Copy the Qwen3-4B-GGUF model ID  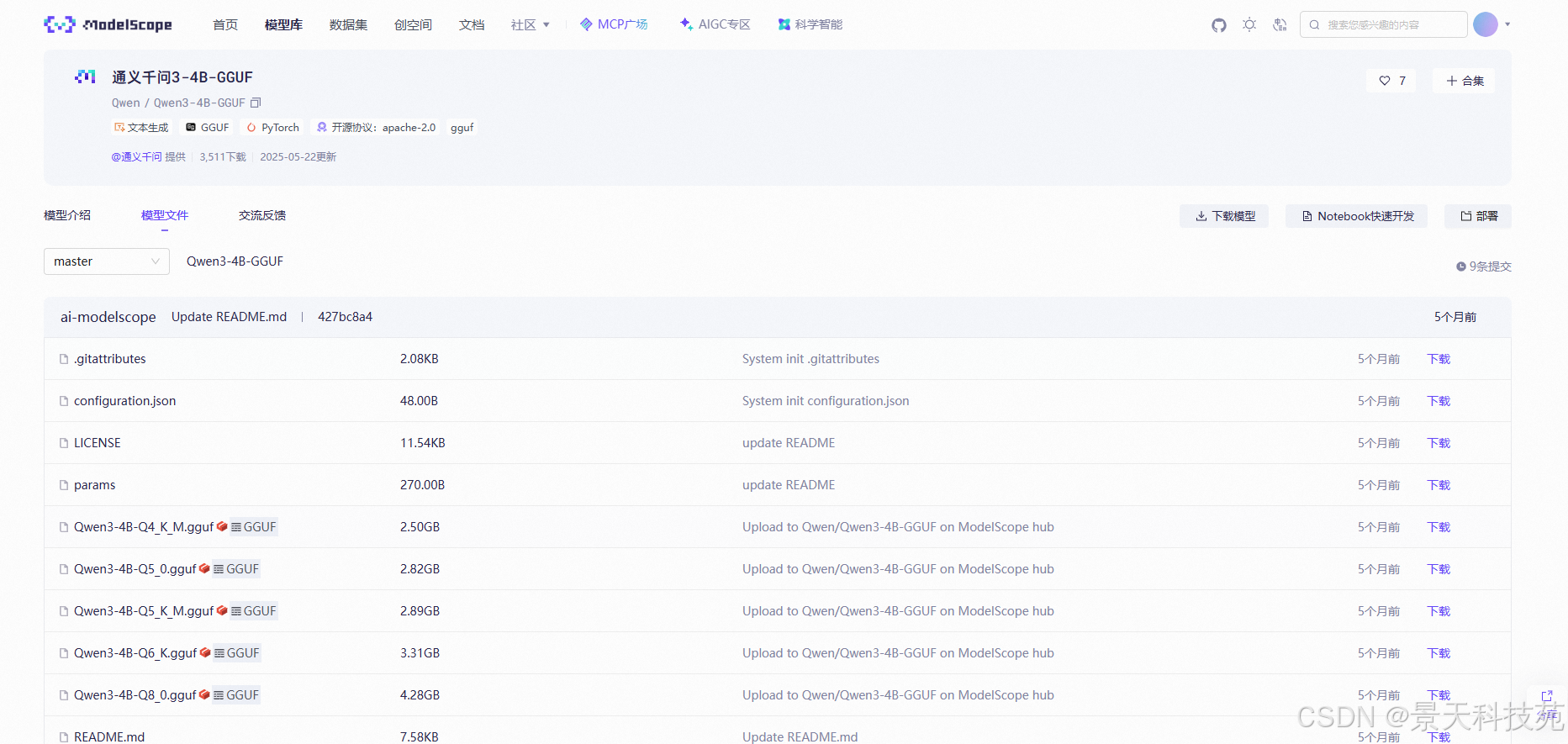(x=256, y=103)
